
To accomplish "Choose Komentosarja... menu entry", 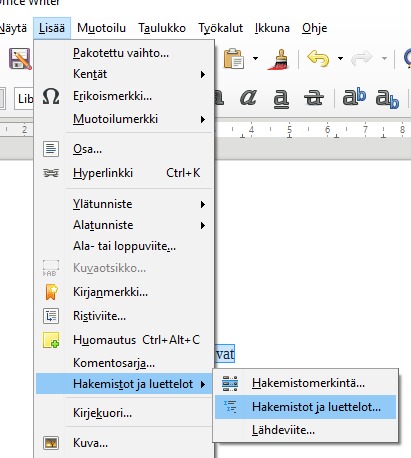I will pyautogui.click(x=124, y=363).
